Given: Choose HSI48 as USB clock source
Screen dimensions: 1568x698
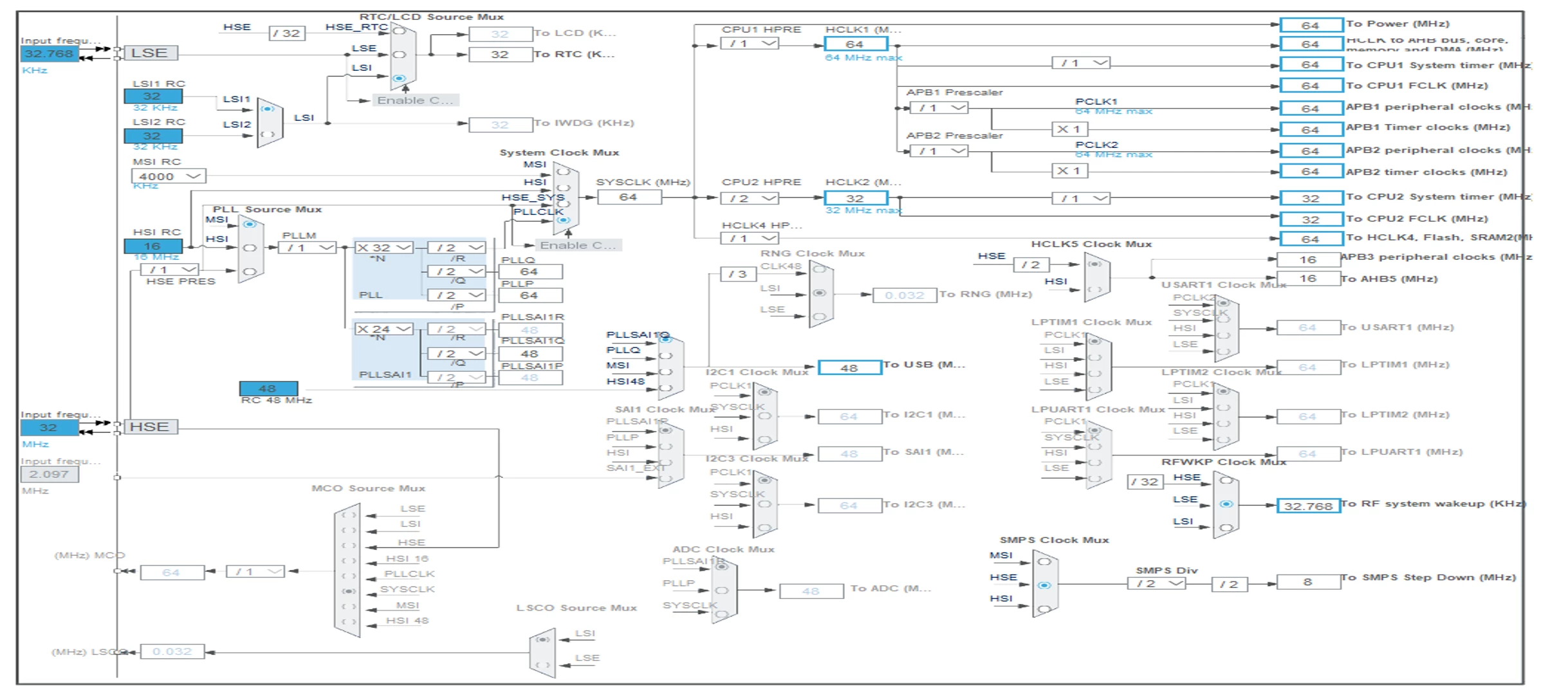Looking at the screenshot, I should 665,388.
